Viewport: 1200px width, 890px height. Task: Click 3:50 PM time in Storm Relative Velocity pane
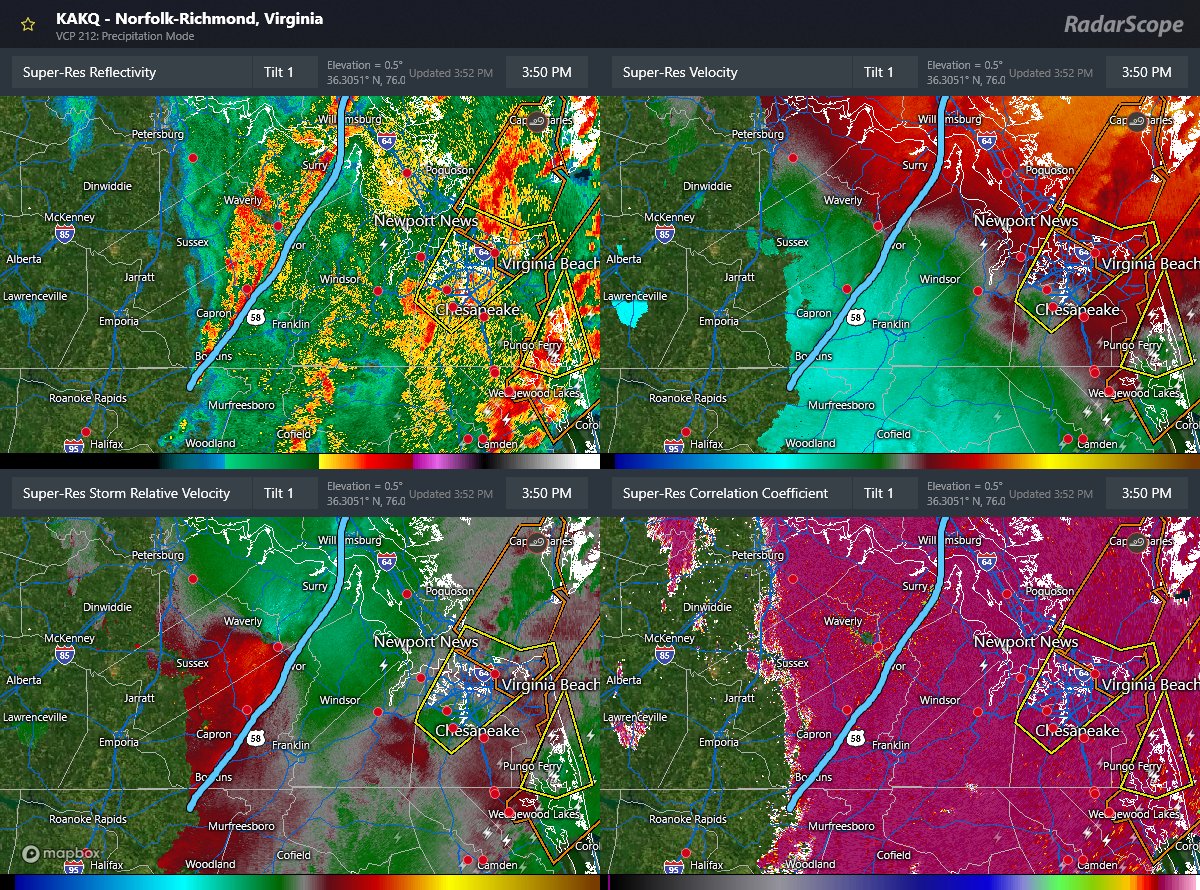point(546,493)
